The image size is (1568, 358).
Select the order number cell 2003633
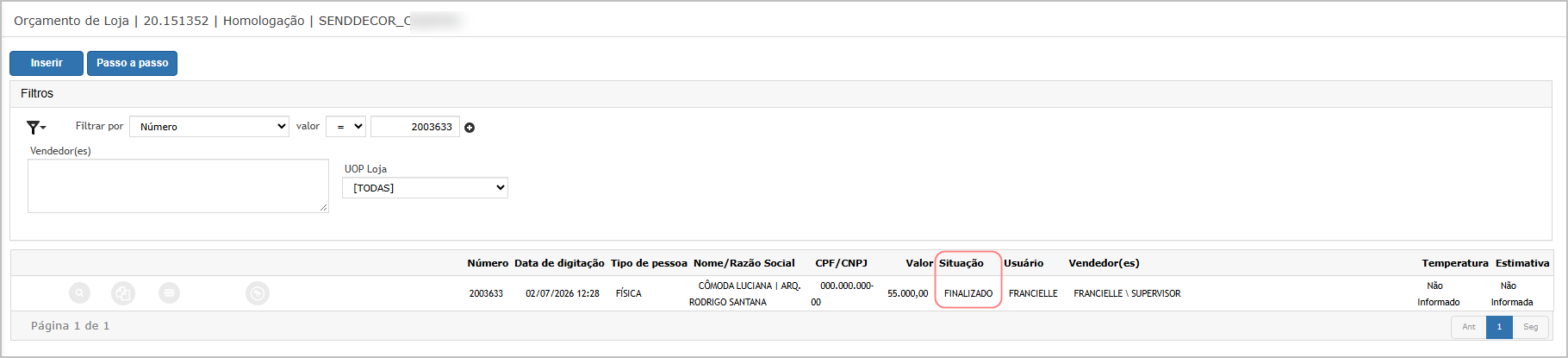pos(486,293)
